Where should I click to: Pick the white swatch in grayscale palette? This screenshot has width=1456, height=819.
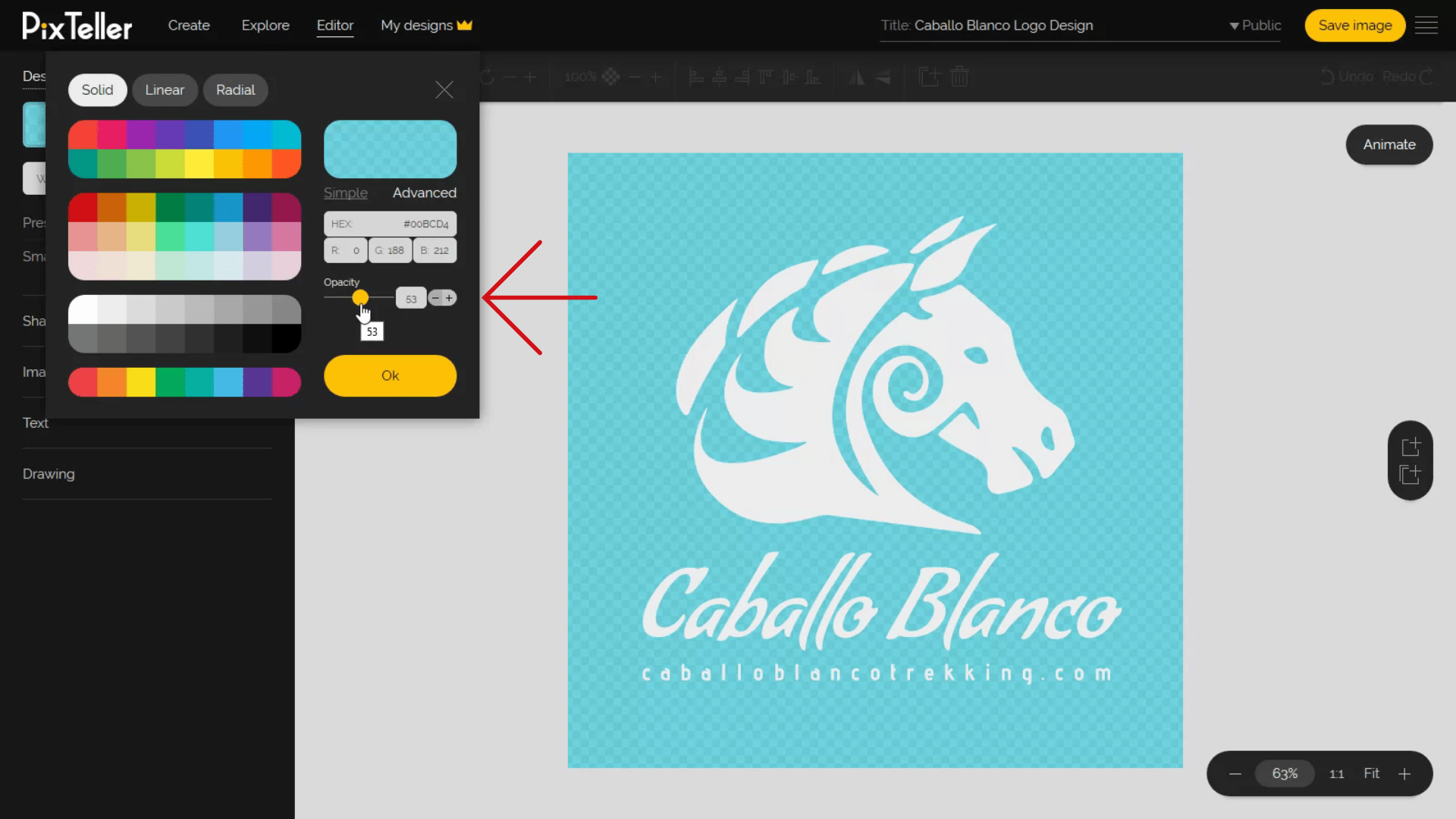pyautogui.click(x=83, y=309)
